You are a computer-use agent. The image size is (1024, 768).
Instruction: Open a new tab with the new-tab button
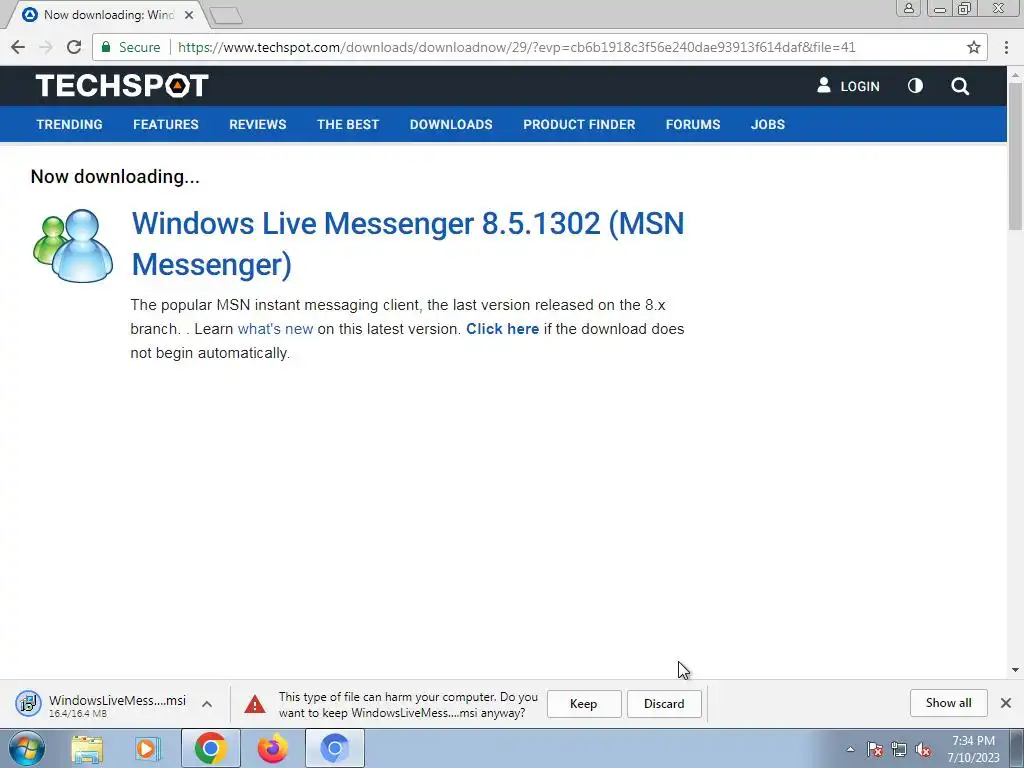(x=227, y=16)
